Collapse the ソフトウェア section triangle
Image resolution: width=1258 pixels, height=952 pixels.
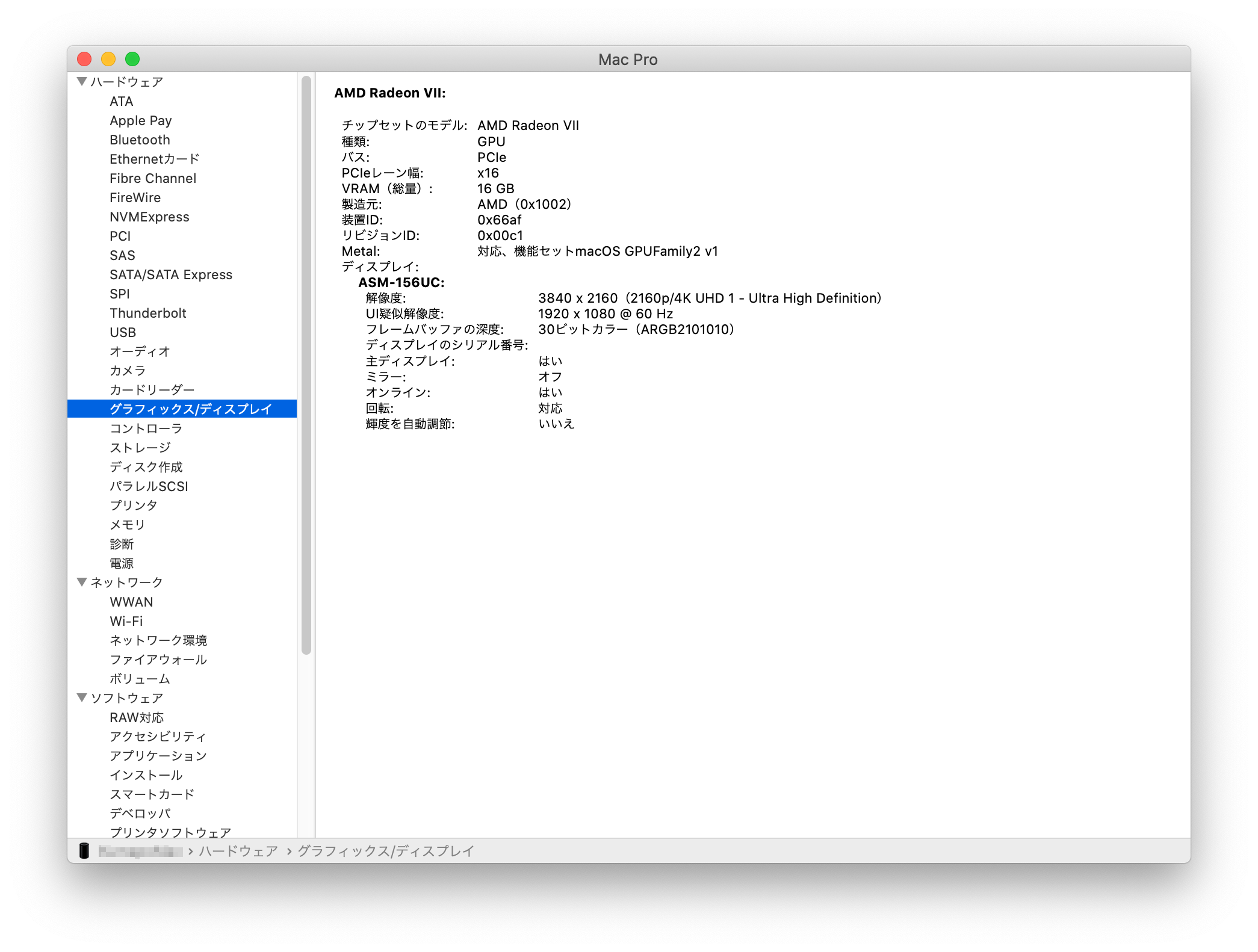[x=82, y=697]
